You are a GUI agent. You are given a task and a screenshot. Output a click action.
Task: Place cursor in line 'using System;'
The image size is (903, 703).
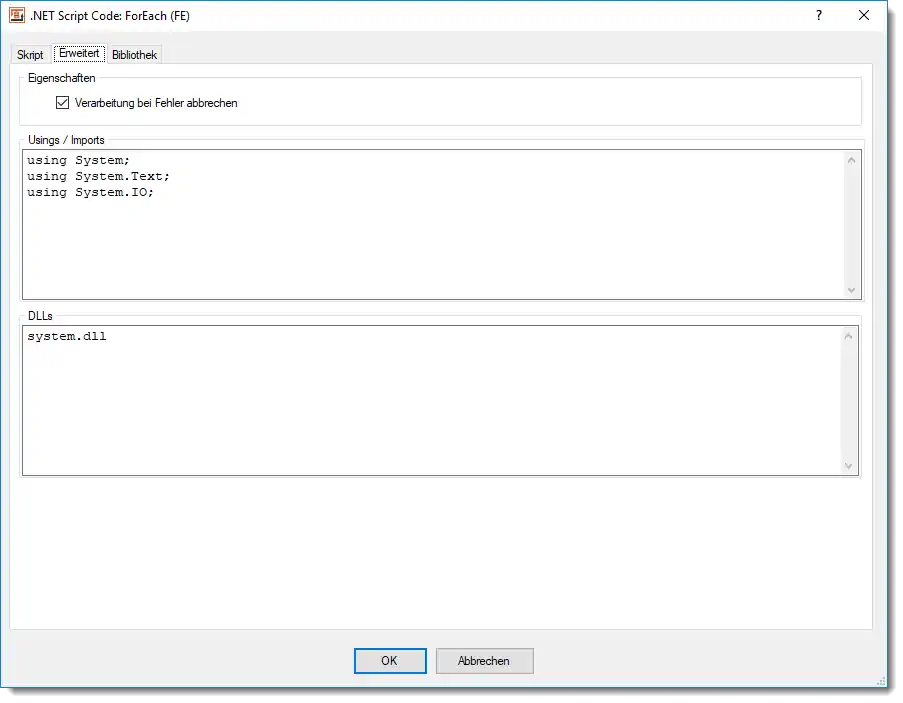click(78, 160)
